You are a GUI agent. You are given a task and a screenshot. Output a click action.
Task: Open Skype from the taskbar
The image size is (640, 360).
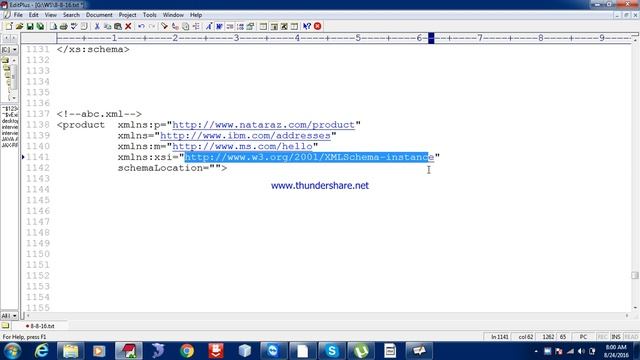pos(332,351)
